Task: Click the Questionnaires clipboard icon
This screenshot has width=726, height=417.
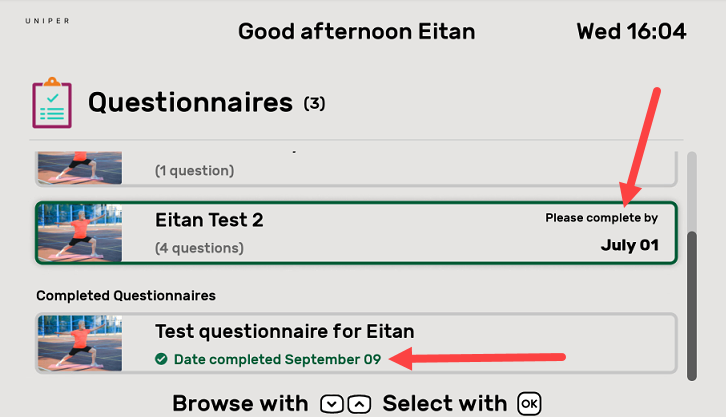Action: pyautogui.click(x=51, y=102)
